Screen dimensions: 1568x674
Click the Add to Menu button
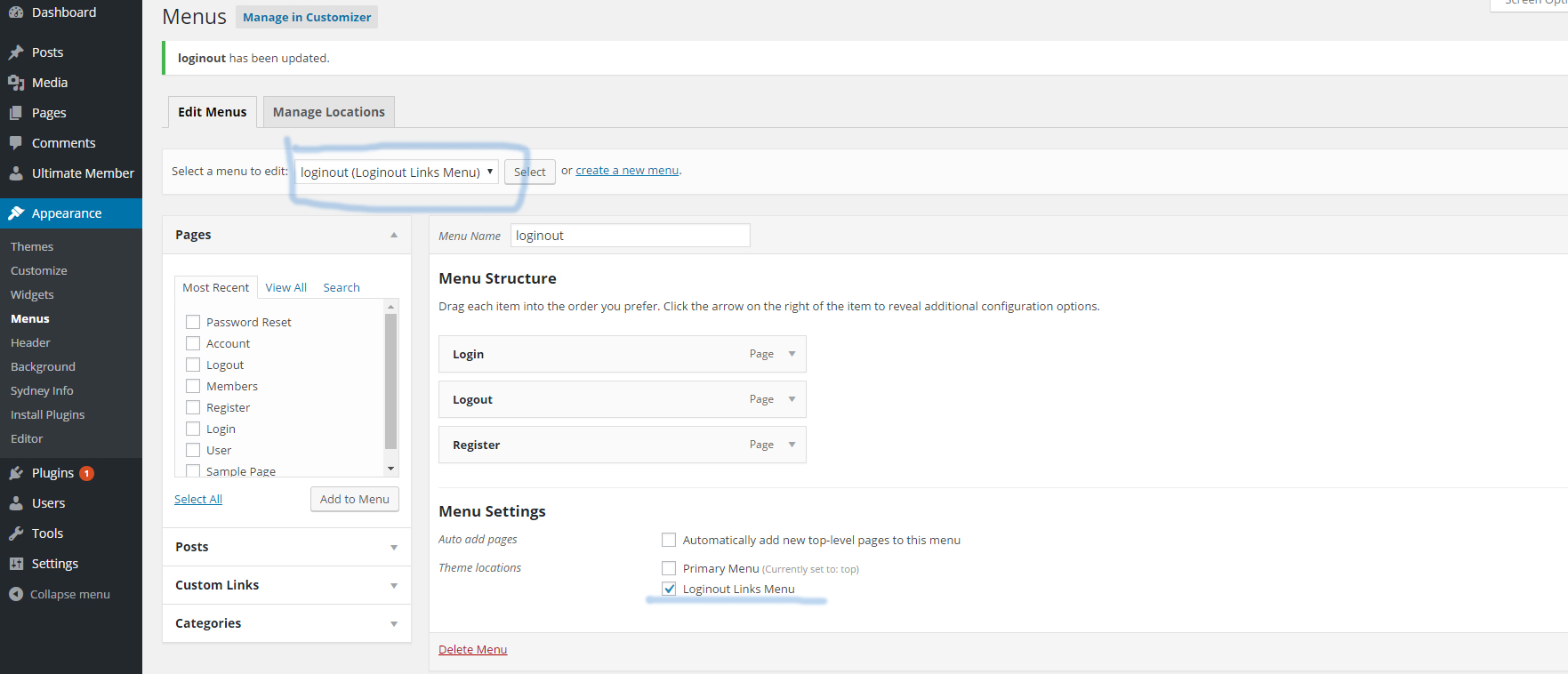click(x=354, y=499)
